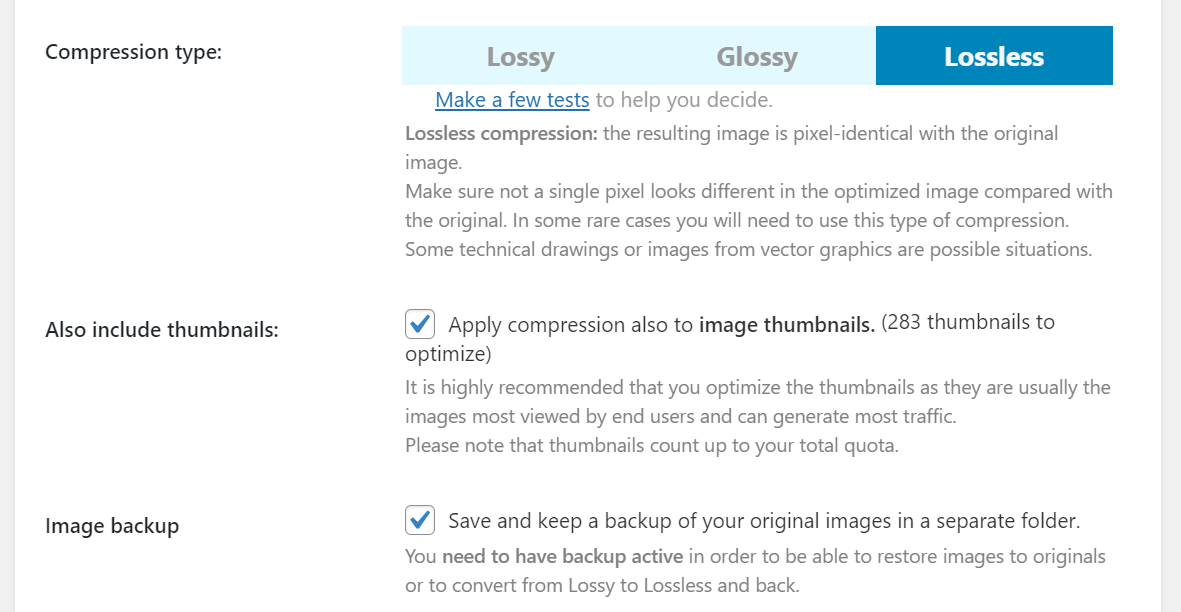Click the bold 'need to have backup active' text
Viewport: 1181px width, 612px height.
point(562,556)
